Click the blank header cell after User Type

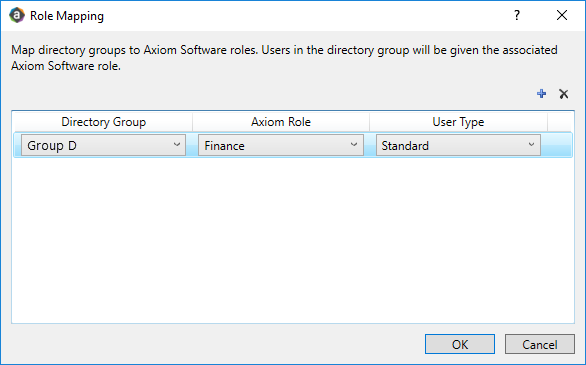(x=560, y=122)
